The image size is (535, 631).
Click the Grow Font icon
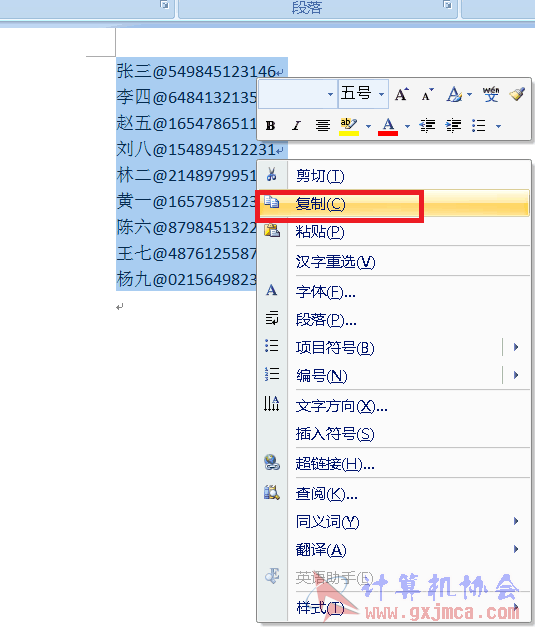coord(401,95)
